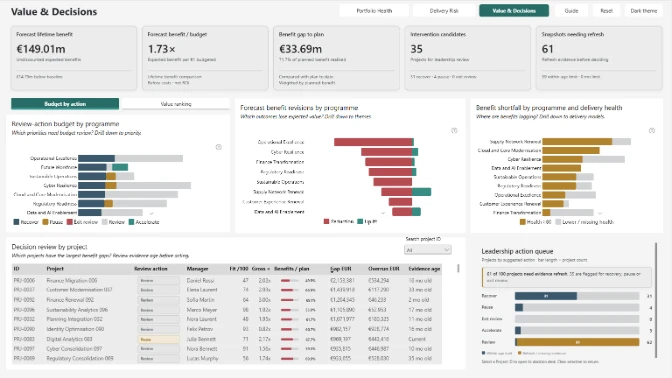Image resolution: width=672 pixels, height=378 pixels.
Task: Toggle the Lower / missing health legend entry
Action: coord(584,222)
